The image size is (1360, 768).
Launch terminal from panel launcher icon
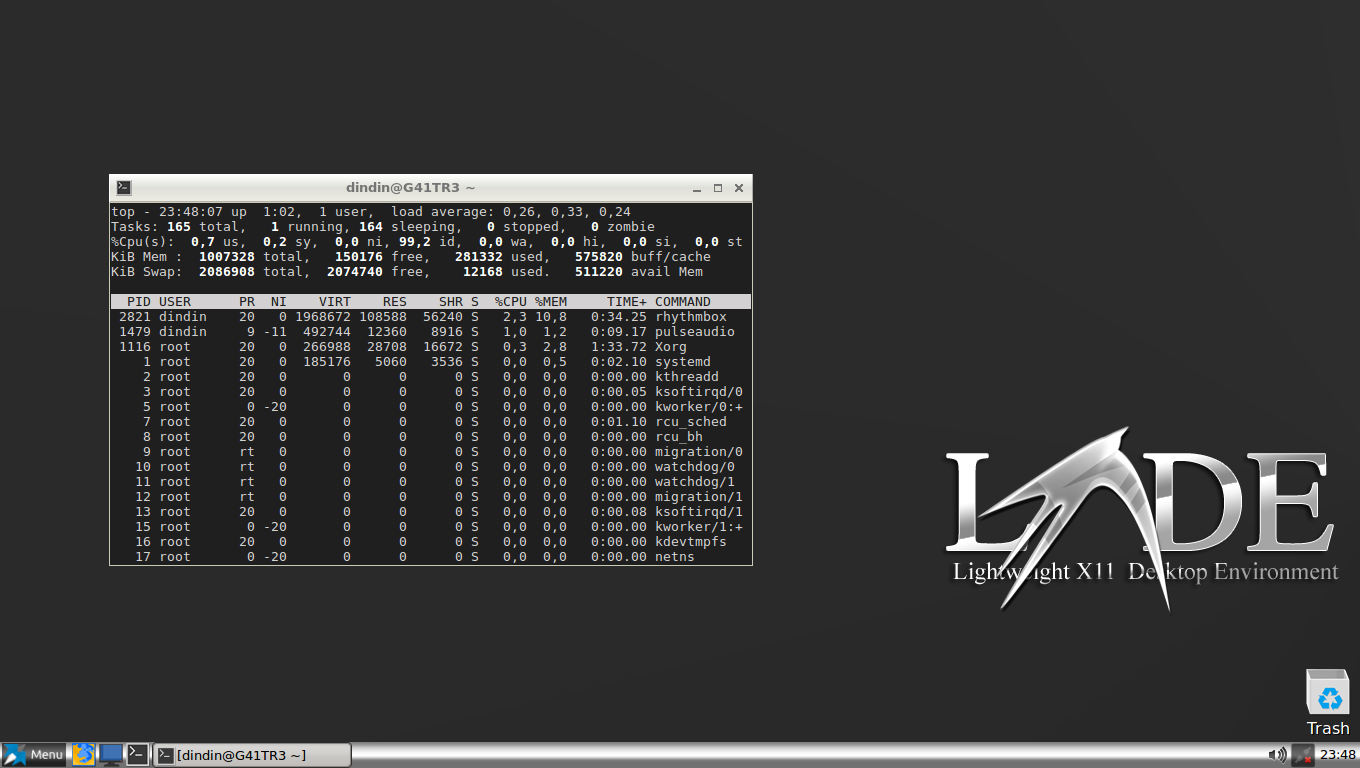pyautogui.click(x=137, y=755)
